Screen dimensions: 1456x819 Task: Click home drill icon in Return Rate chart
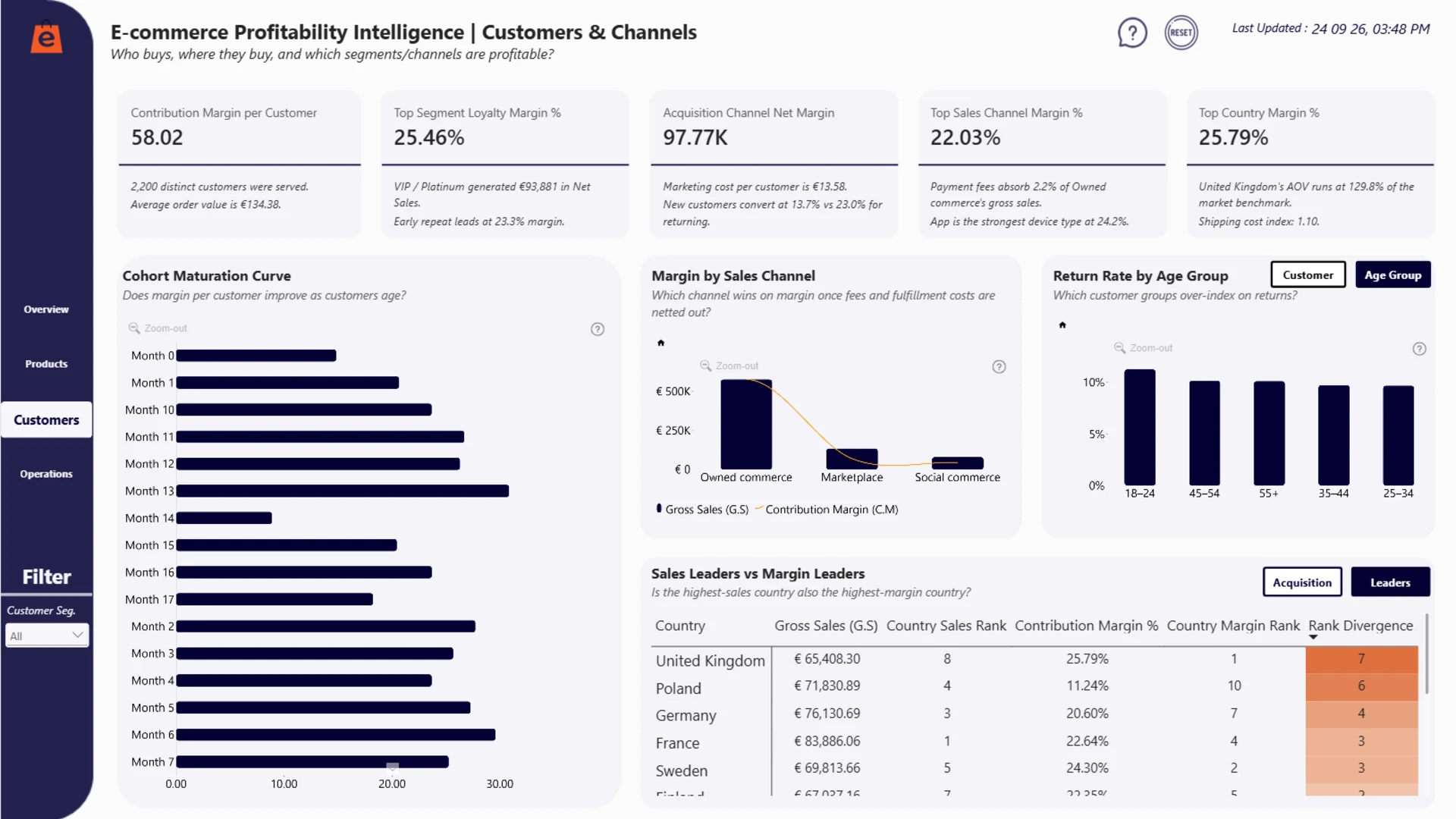pos(1062,325)
